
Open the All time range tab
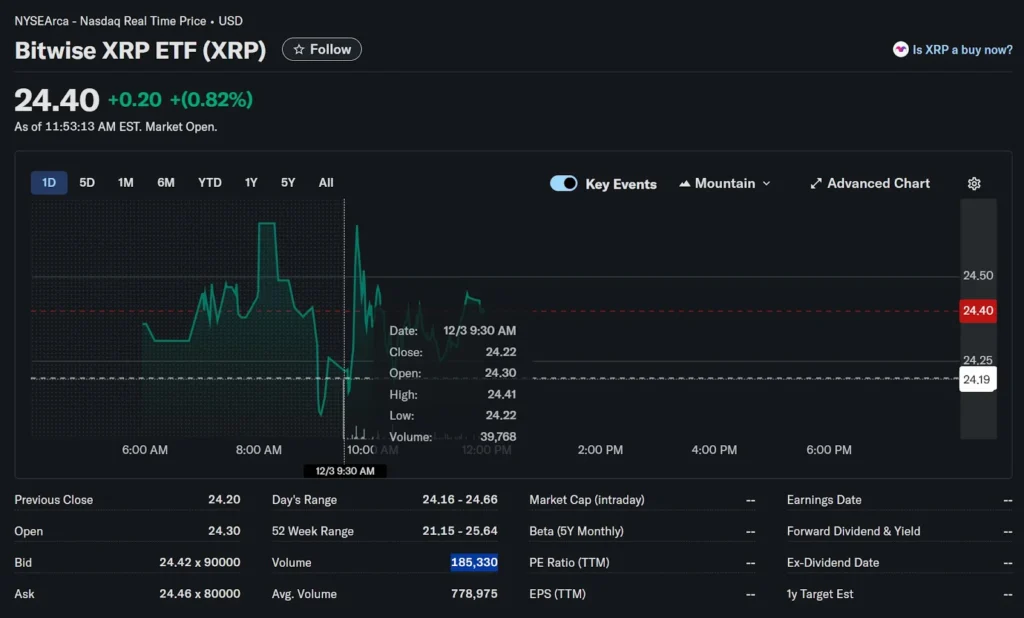click(326, 183)
